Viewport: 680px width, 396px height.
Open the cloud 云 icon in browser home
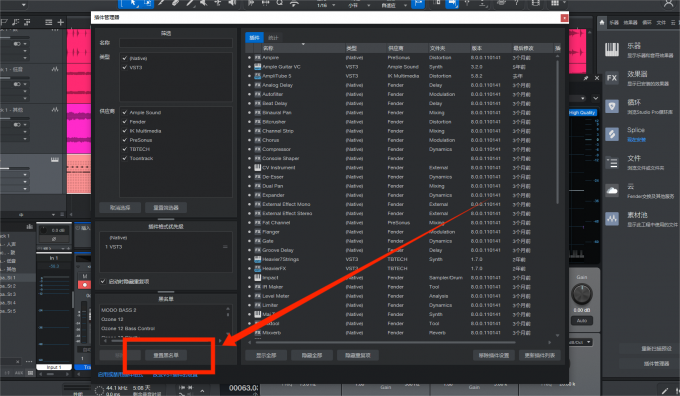pyautogui.click(x=612, y=190)
